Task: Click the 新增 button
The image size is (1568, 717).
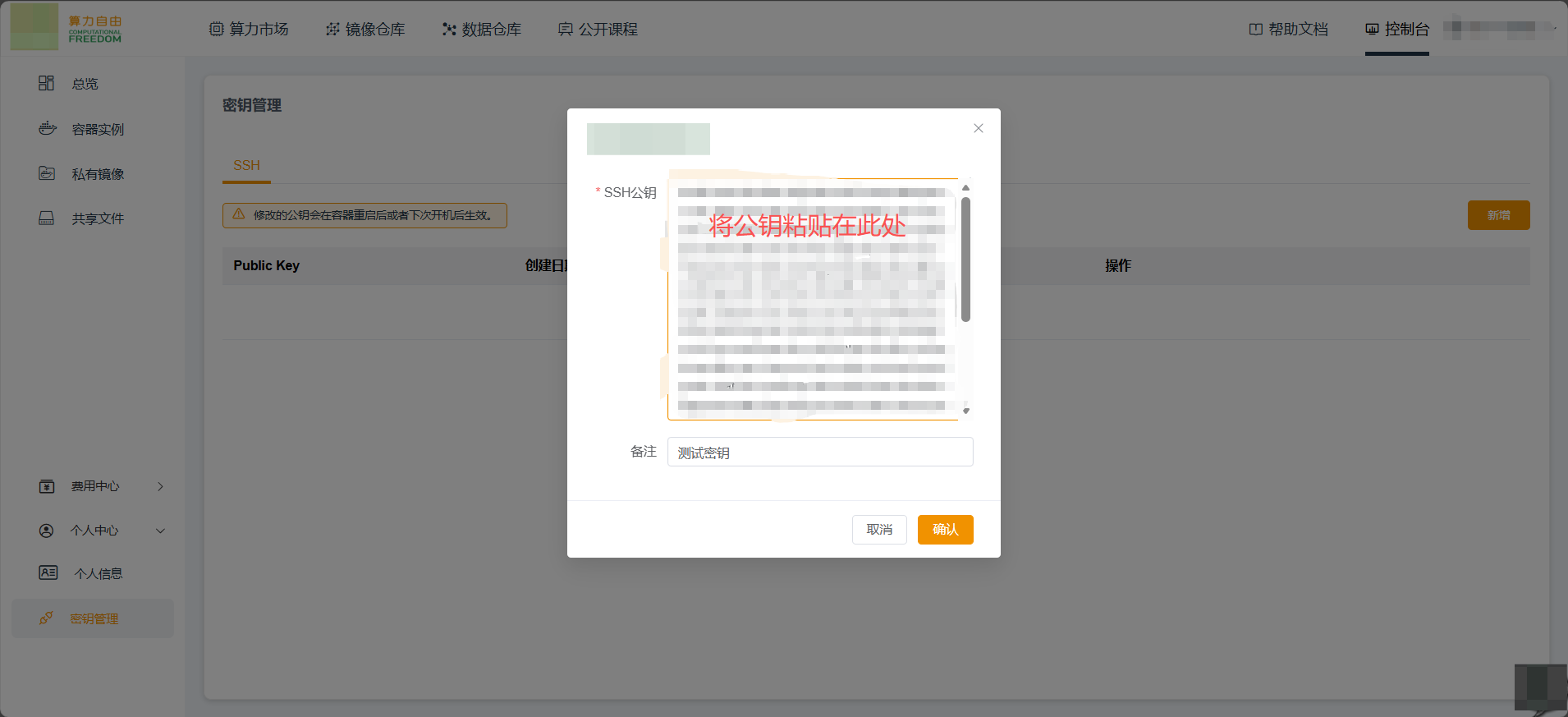Action: (x=1498, y=215)
